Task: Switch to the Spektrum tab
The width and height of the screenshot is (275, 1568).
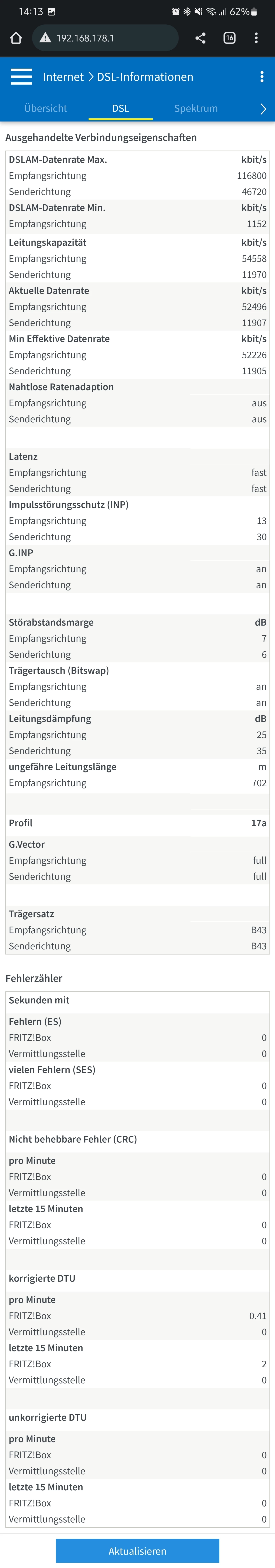Action: (x=196, y=108)
